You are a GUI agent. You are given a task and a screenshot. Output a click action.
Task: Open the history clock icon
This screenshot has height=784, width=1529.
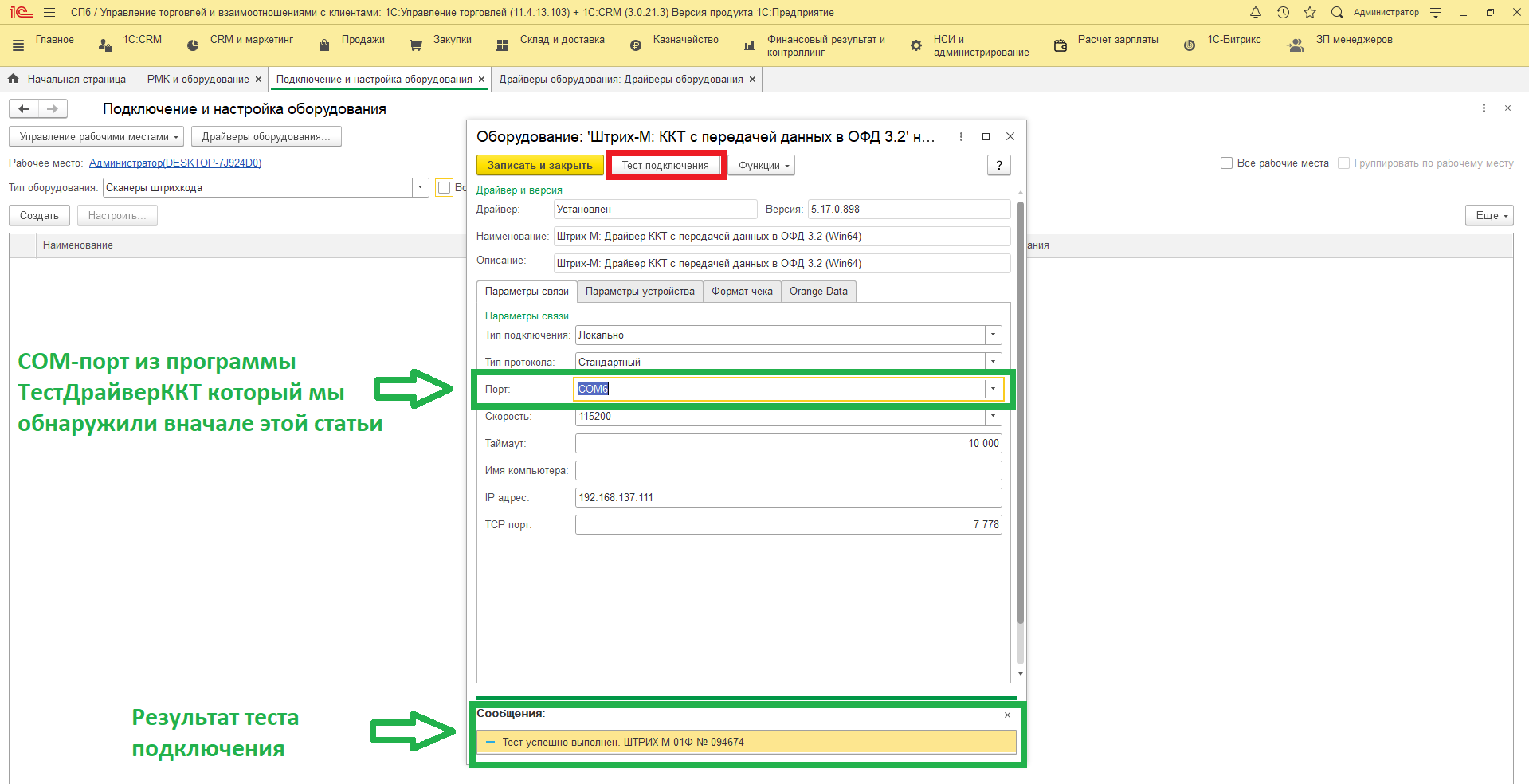1283,13
